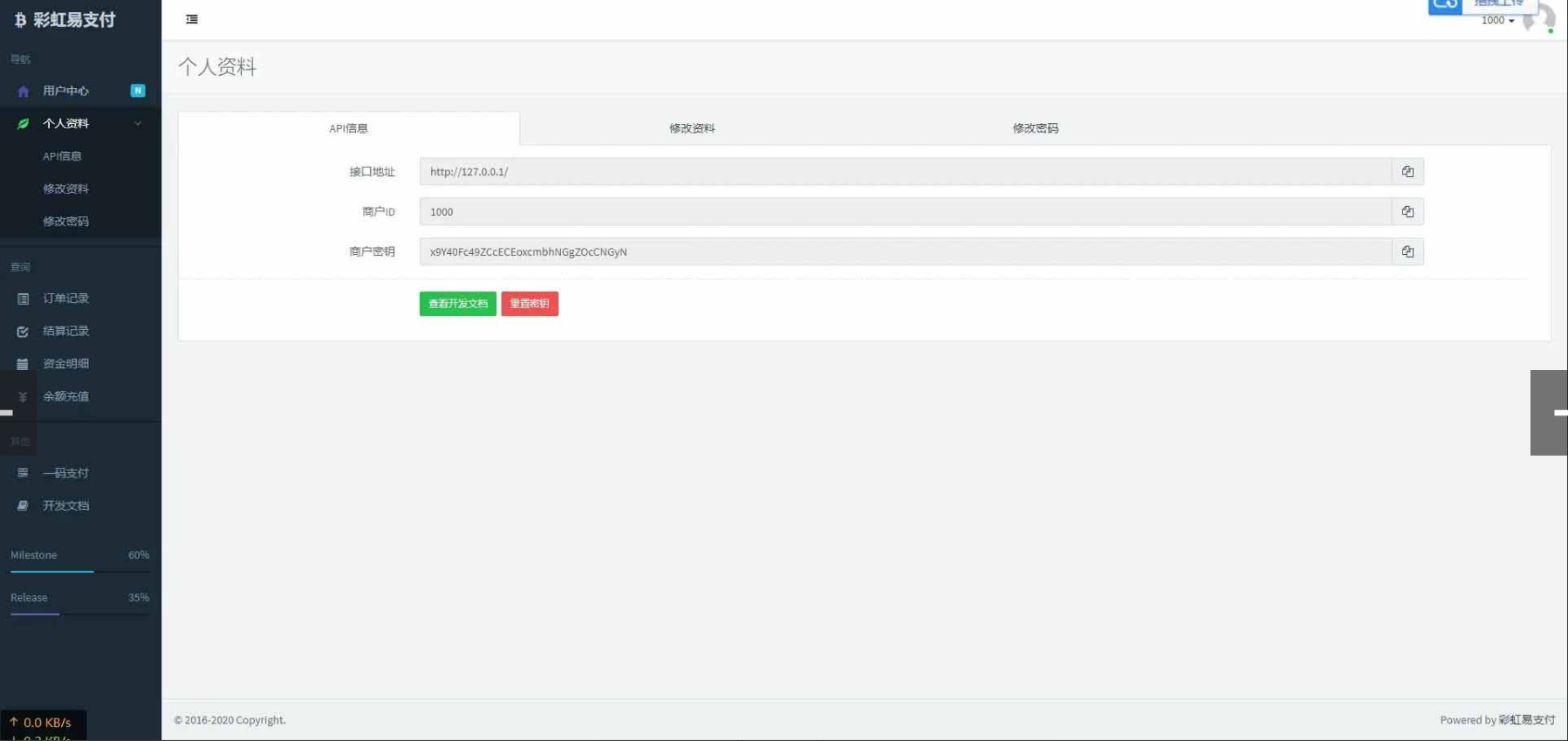Collapse the 个人资料 sidebar menu chevron
Screen dimensions: 1568x741
138,124
